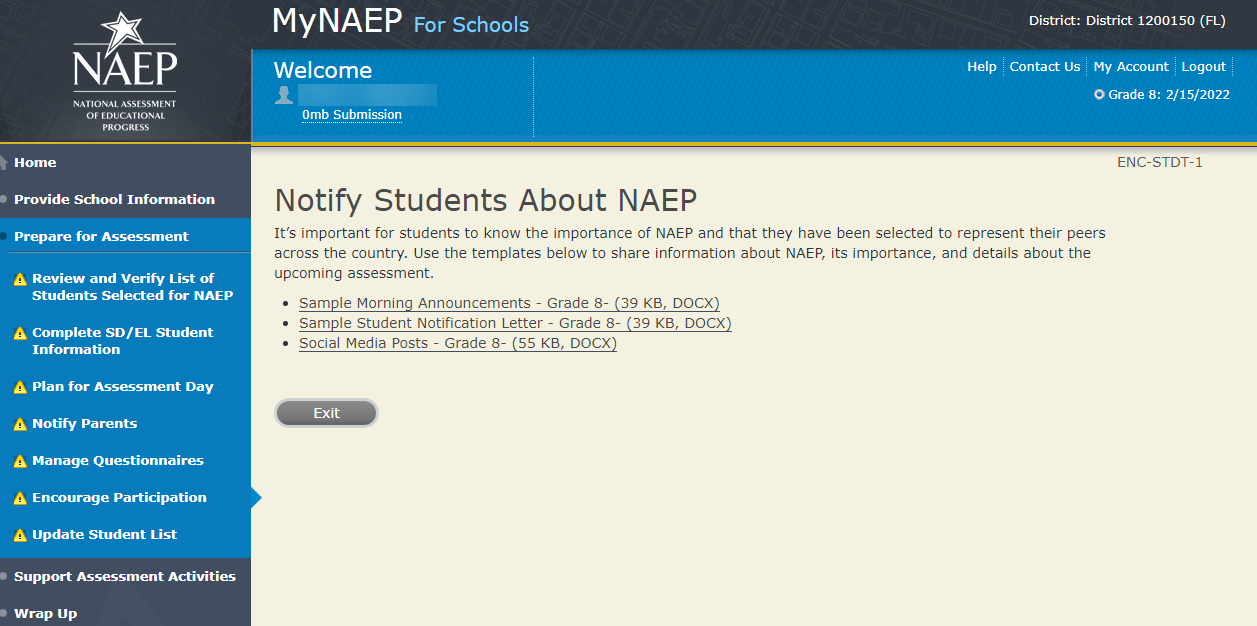1257x626 pixels.
Task: Open the Help link in header
Action: 981,66
